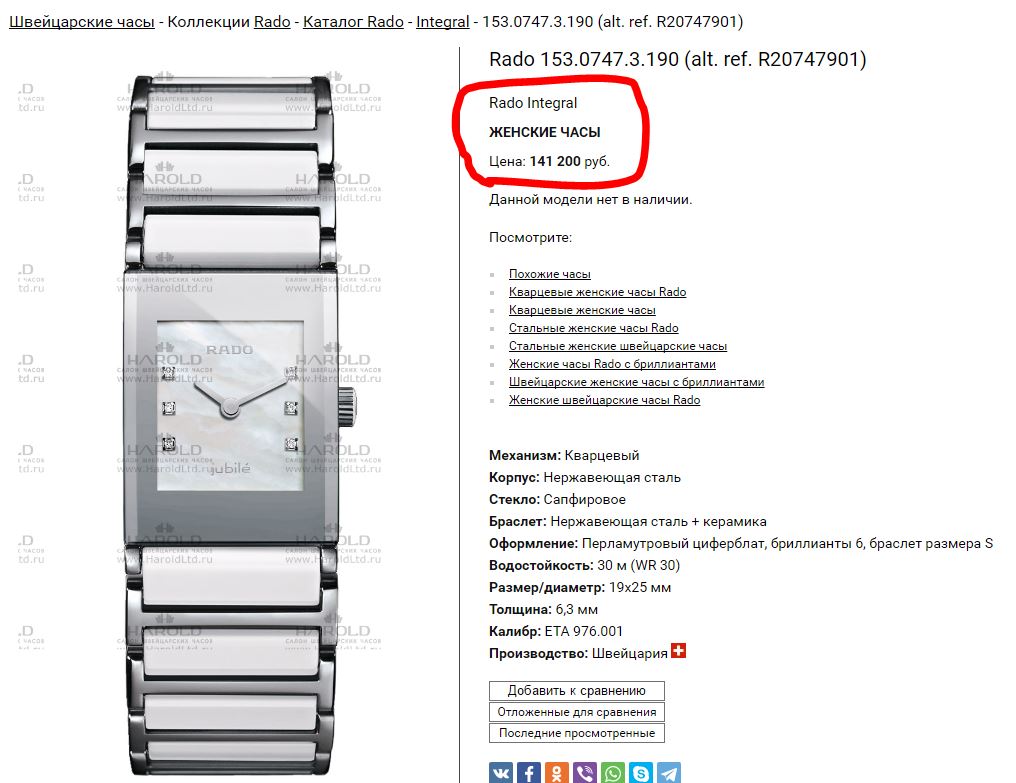Share via Odnoklassniki icon
Screen dimensions: 1016x783
point(557,773)
